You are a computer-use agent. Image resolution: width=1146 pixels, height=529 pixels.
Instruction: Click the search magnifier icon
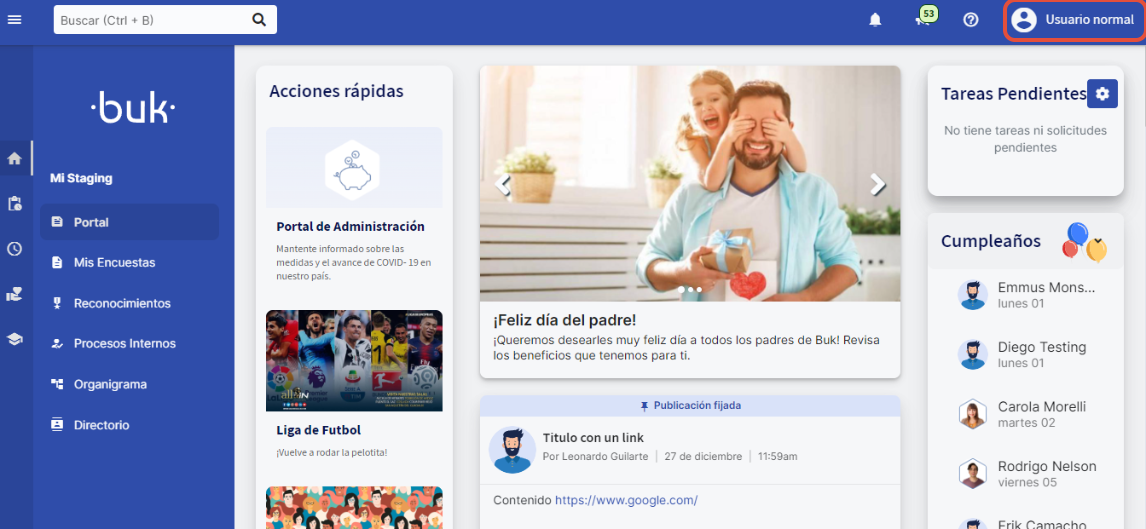[x=259, y=20]
